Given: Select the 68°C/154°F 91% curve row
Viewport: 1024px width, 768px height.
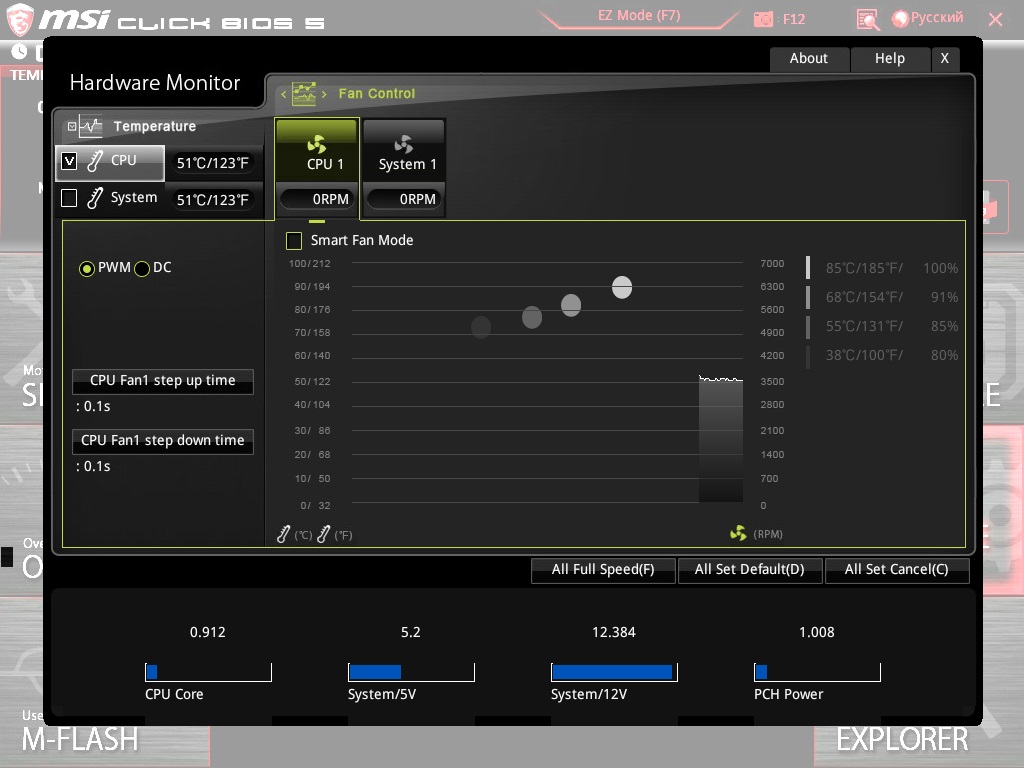Looking at the screenshot, I should pyautogui.click(x=882, y=297).
